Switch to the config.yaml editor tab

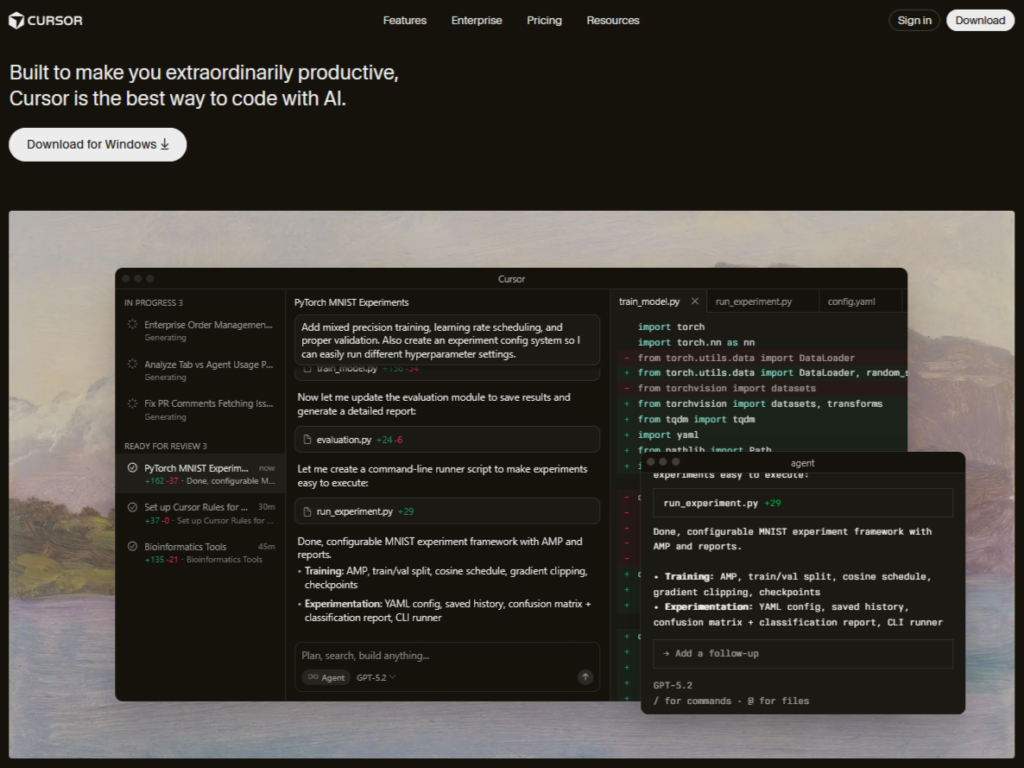click(x=851, y=301)
